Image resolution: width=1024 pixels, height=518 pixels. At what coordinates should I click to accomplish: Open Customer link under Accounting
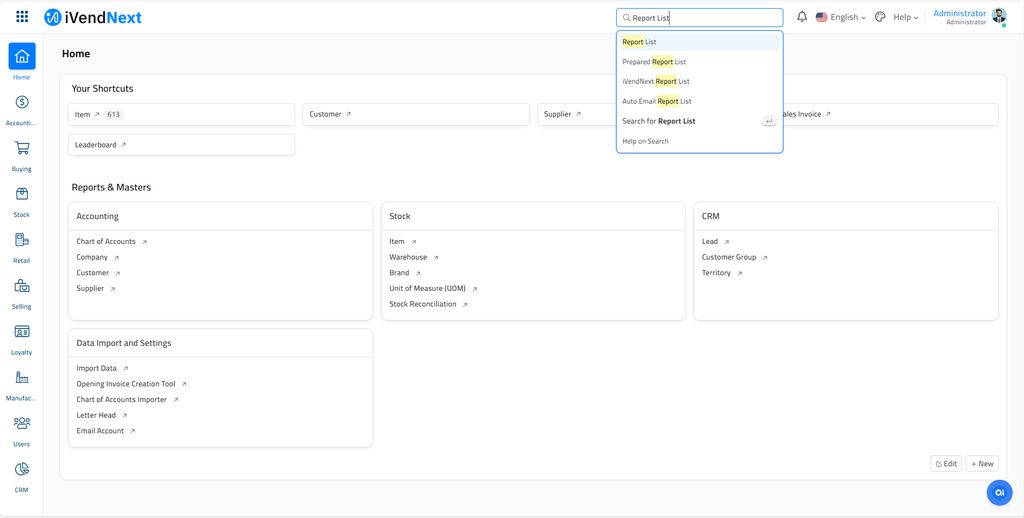click(x=93, y=273)
